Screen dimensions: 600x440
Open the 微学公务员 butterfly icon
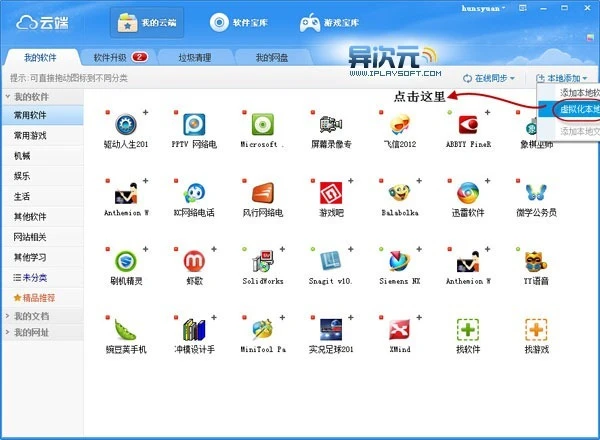pos(536,193)
